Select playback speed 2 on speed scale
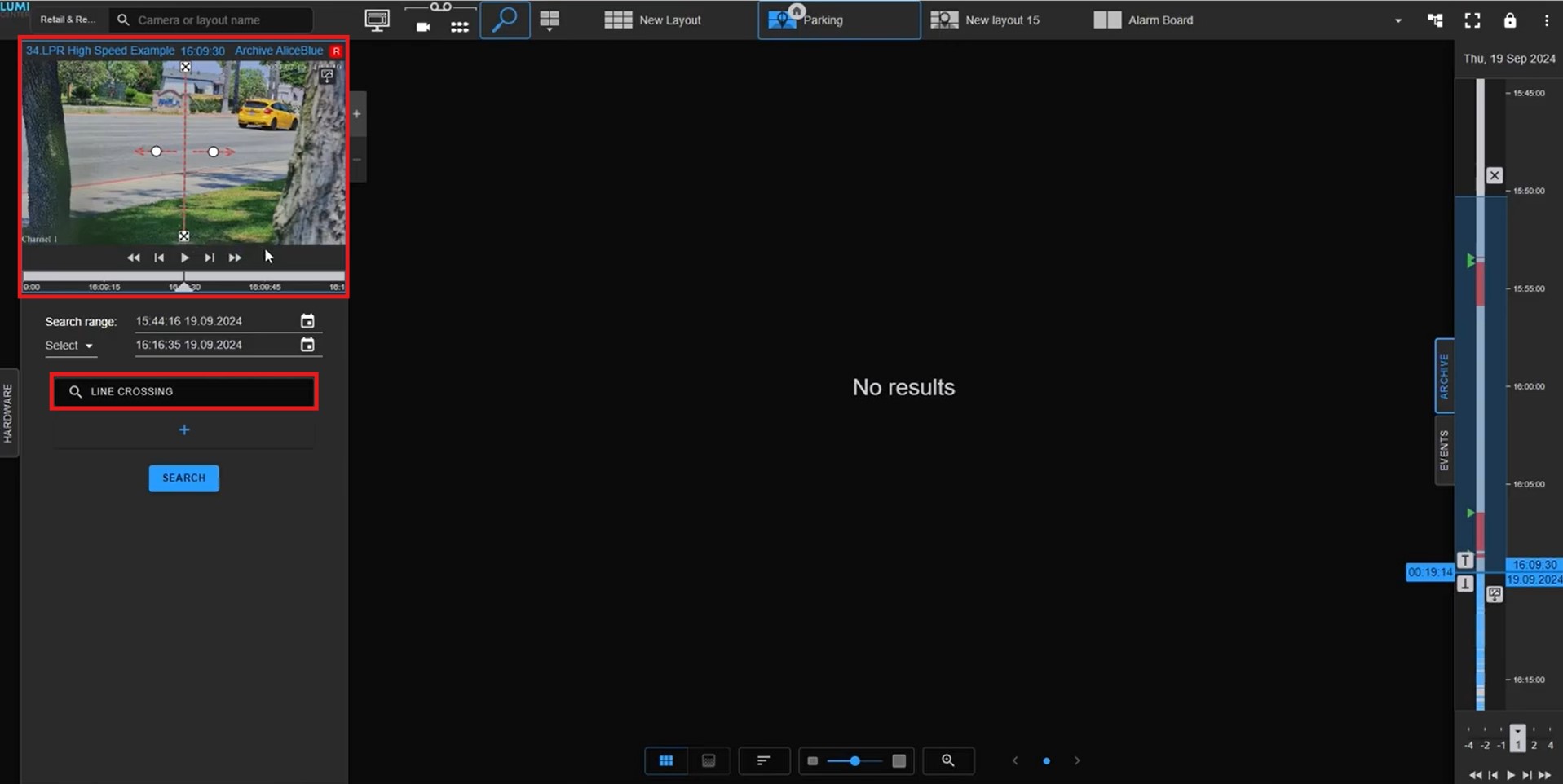Image resolution: width=1563 pixels, height=784 pixels. pyautogui.click(x=1534, y=744)
